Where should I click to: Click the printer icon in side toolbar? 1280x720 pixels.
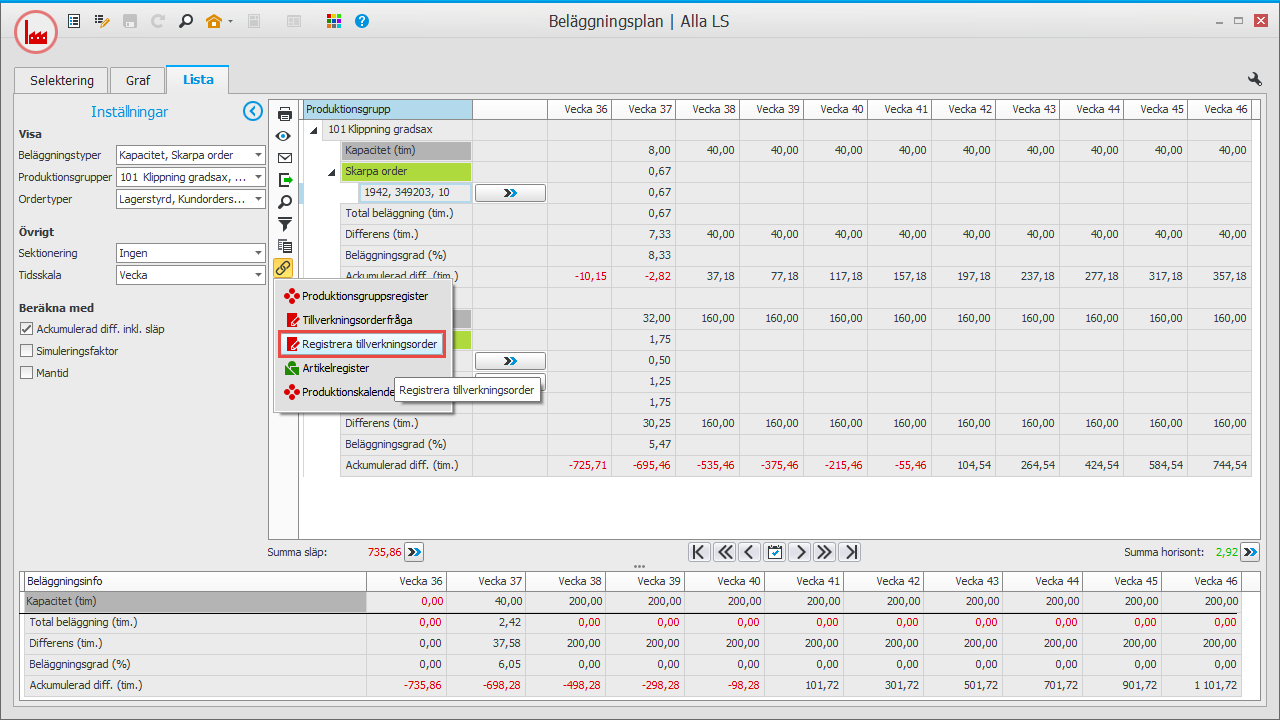click(284, 114)
